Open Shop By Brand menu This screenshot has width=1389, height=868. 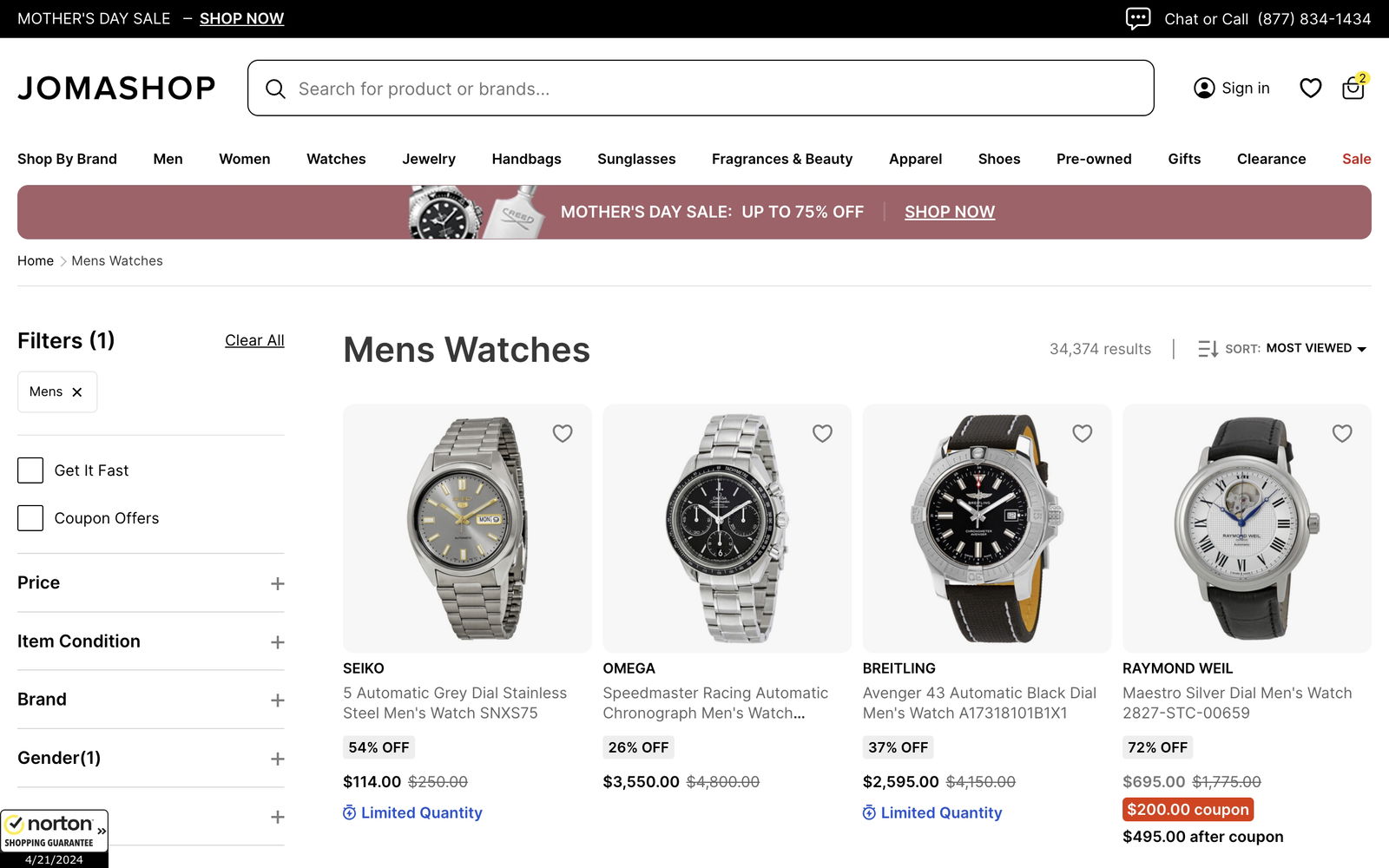[x=67, y=159]
